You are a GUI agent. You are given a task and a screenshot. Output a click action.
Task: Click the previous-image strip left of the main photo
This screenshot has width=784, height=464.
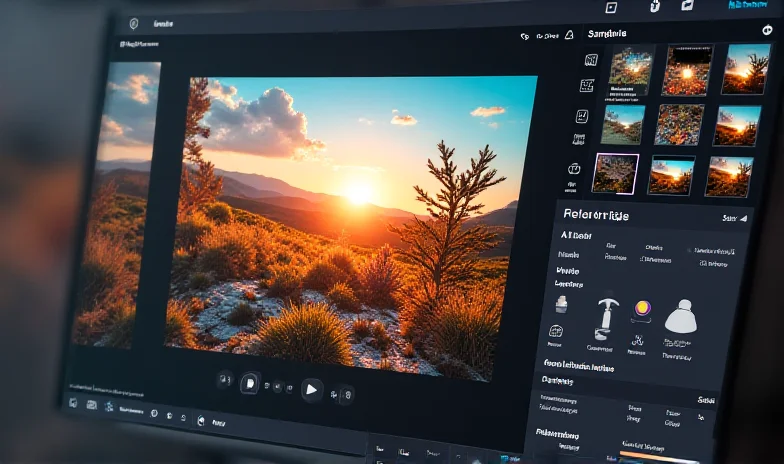pos(118,204)
